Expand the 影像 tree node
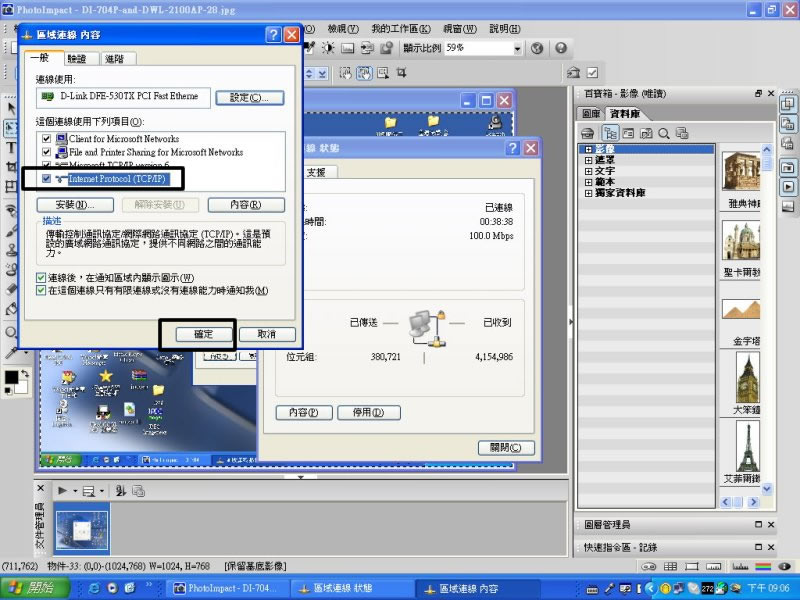 click(588, 149)
